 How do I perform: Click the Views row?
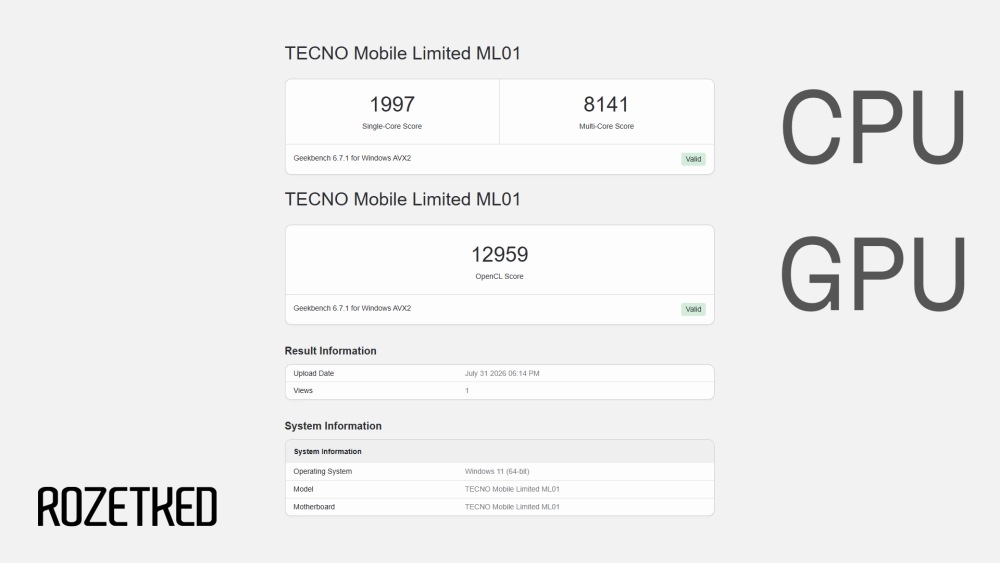pyautogui.click(x=499, y=391)
